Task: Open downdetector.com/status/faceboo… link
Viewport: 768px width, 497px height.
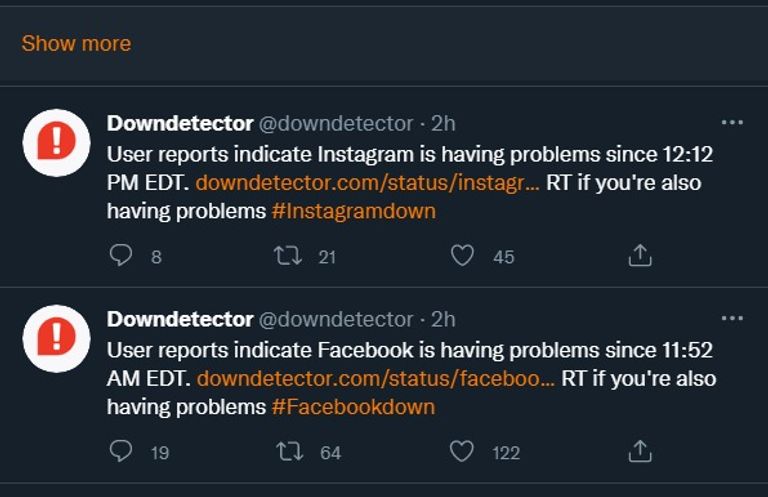Action: 375,379
